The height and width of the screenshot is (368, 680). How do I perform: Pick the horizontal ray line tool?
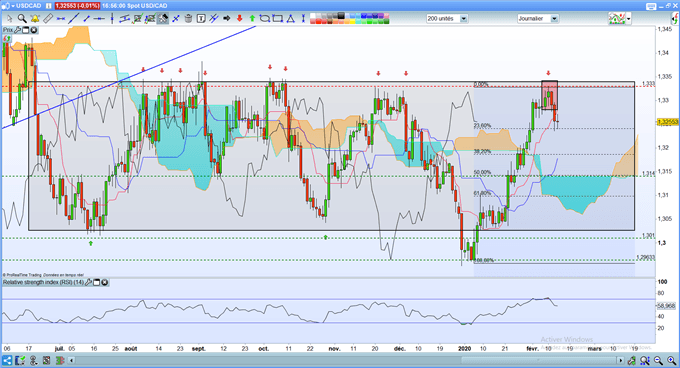tap(99, 19)
